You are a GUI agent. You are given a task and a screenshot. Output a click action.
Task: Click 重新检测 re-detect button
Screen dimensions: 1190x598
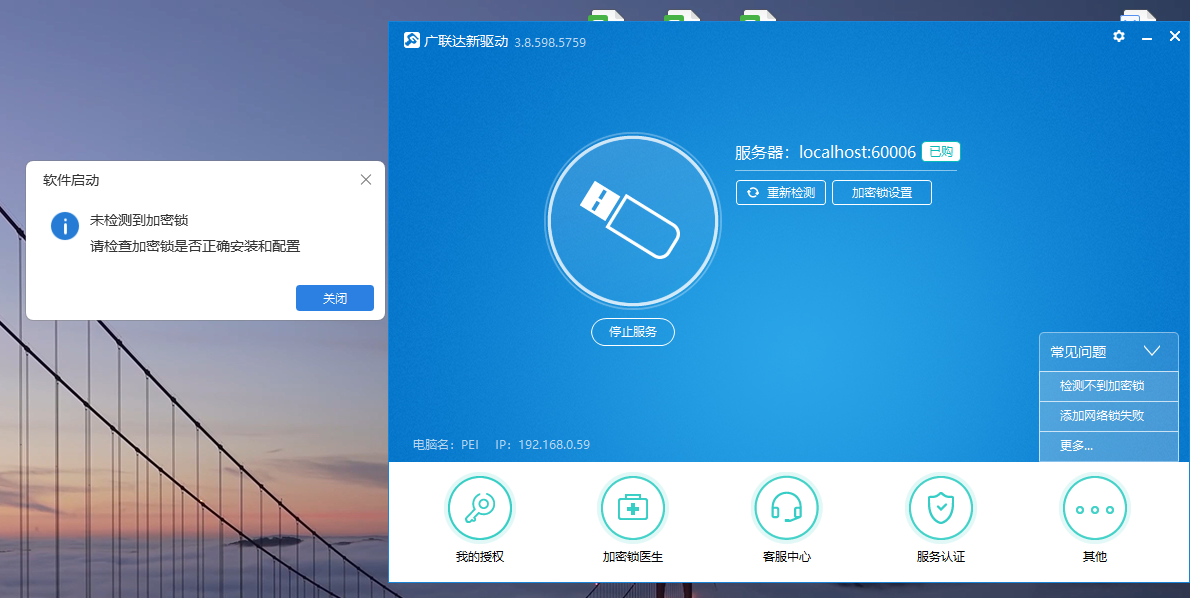point(781,193)
